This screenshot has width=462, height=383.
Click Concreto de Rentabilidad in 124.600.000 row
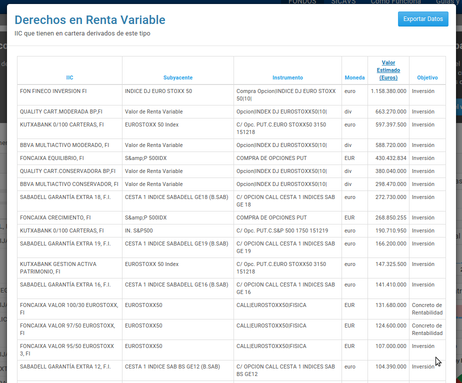click(427, 329)
